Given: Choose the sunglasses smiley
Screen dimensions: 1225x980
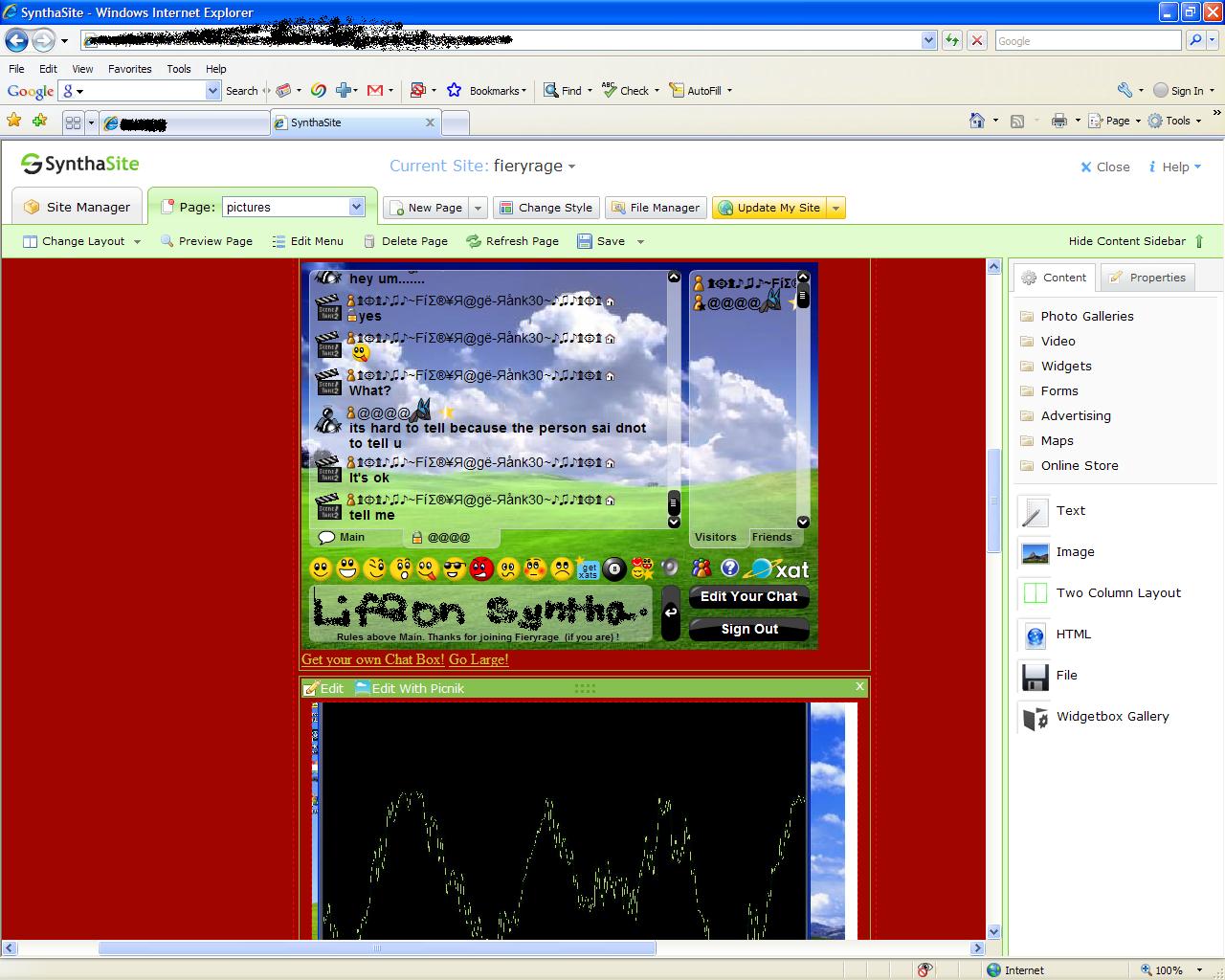Looking at the screenshot, I should tap(455, 569).
